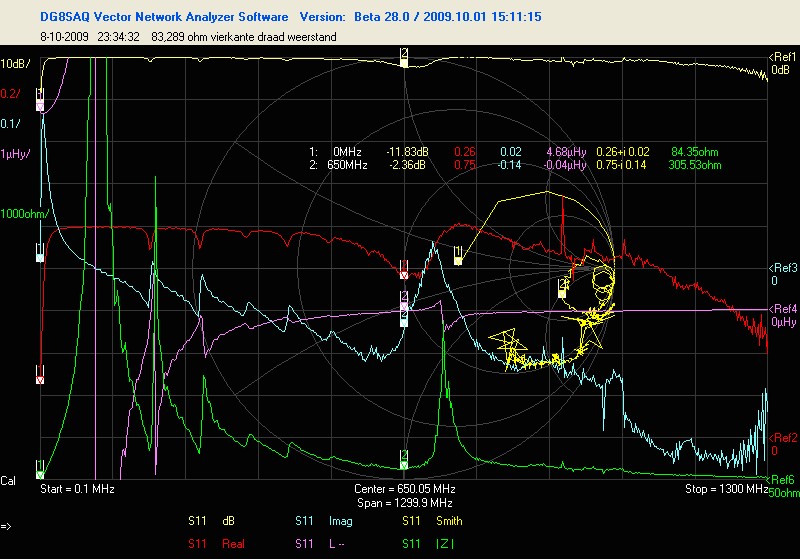
Task: Grab marker 2 on the Smith chart trace
Action: click(562, 289)
